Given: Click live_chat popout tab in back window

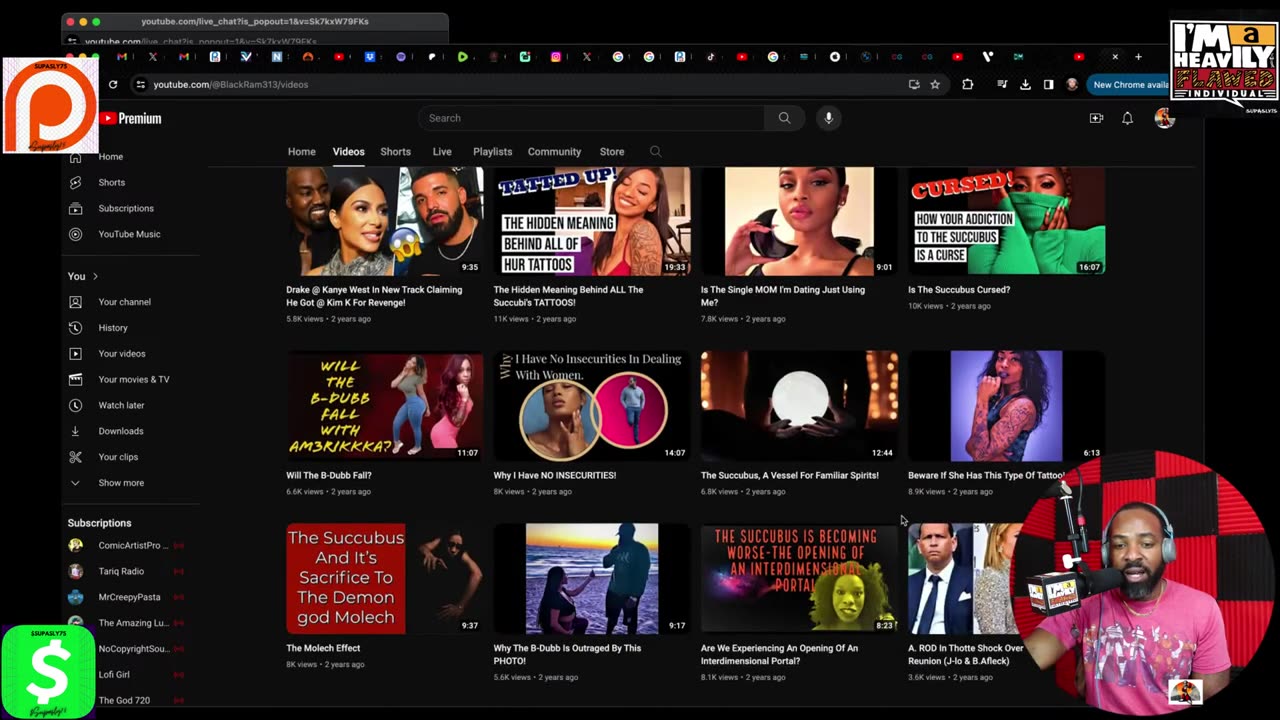Looking at the screenshot, I should click(x=254, y=21).
